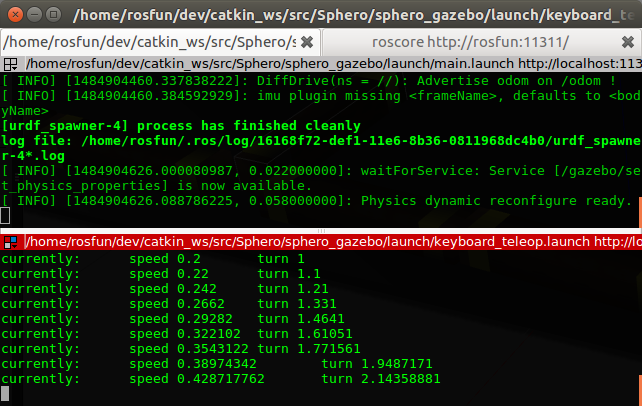Click the 't_physics_properties] is now available.' line

pos(156,186)
